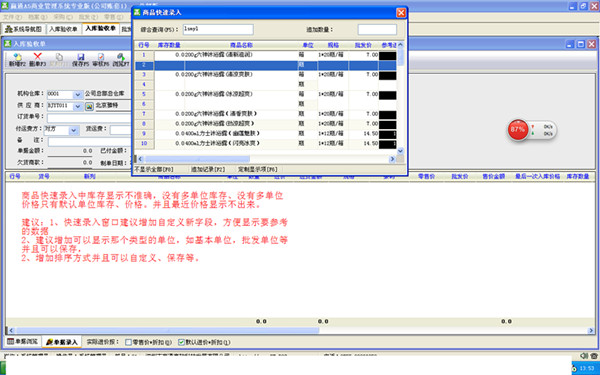
Task: Click the dialog horizontal scrollbar left arrow
Action: pyautogui.click(x=140, y=159)
